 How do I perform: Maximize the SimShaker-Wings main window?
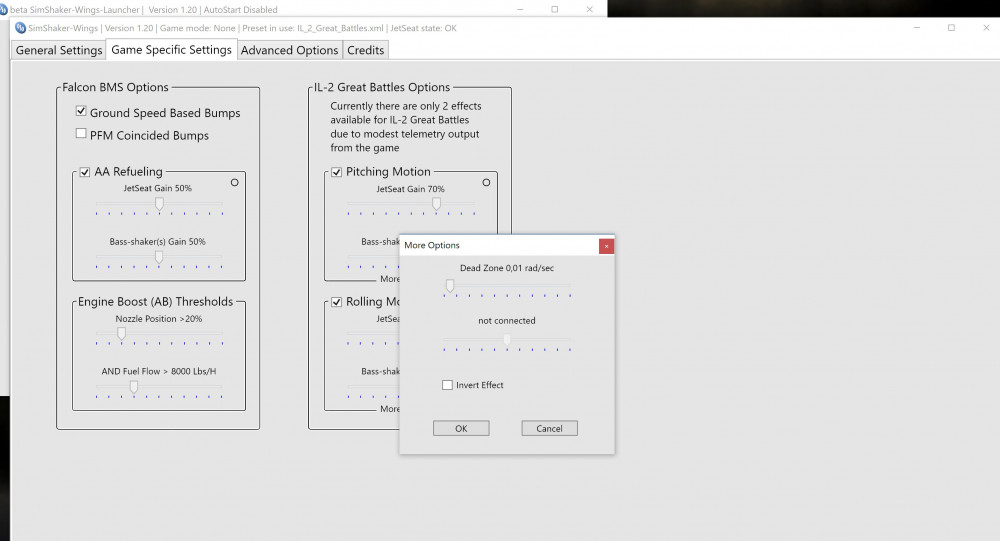pyautogui.click(x=951, y=27)
